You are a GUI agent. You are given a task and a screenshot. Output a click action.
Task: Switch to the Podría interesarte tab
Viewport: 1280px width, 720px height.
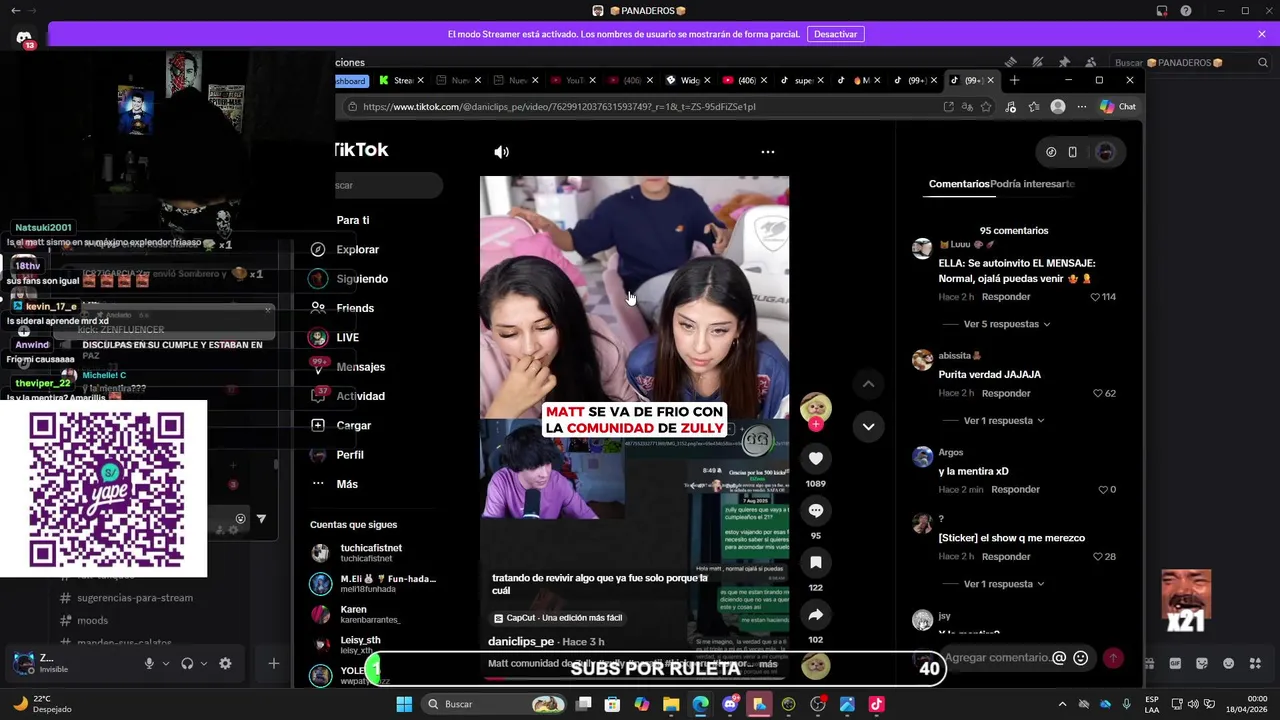pyautogui.click(x=1032, y=184)
